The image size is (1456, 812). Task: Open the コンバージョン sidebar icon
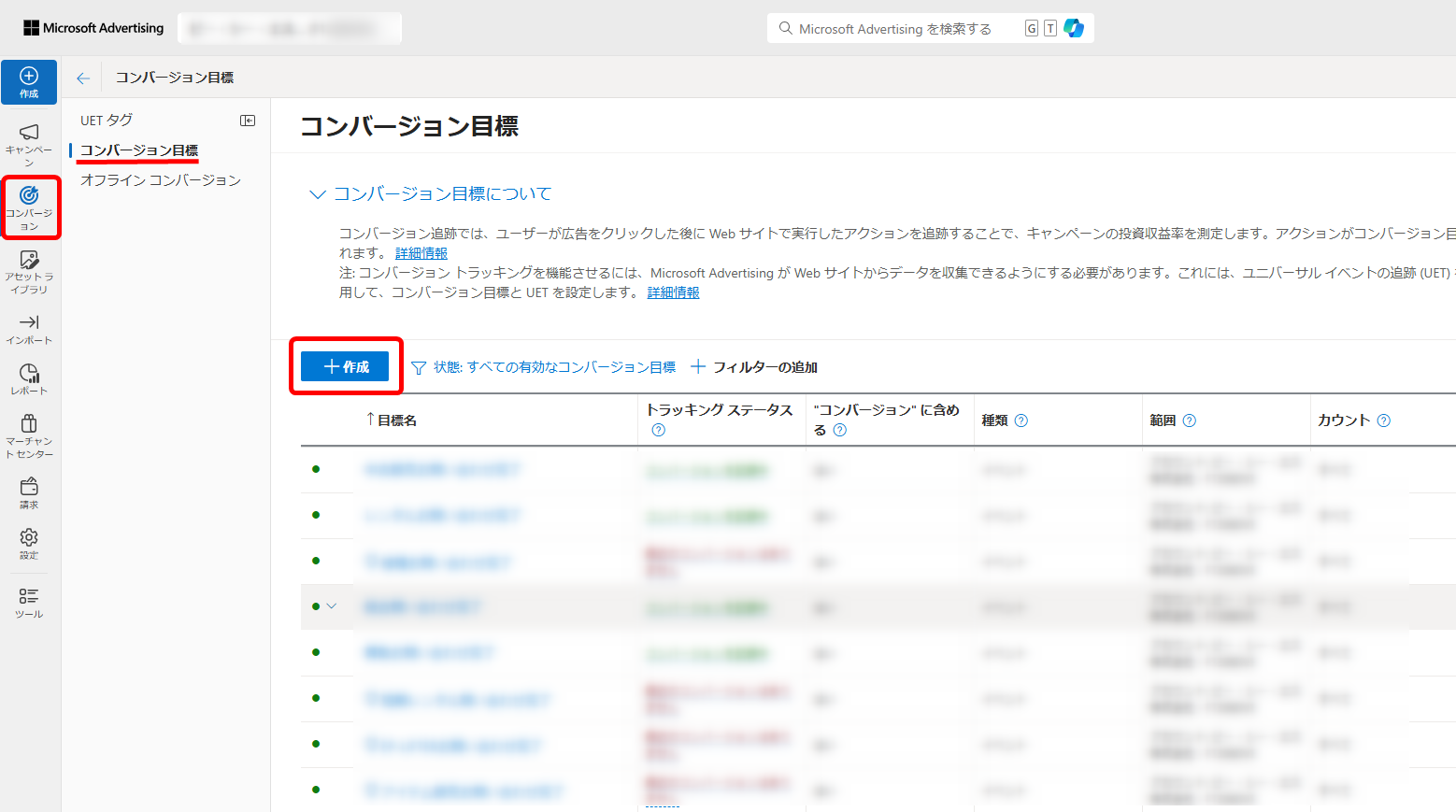click(29, 207)
